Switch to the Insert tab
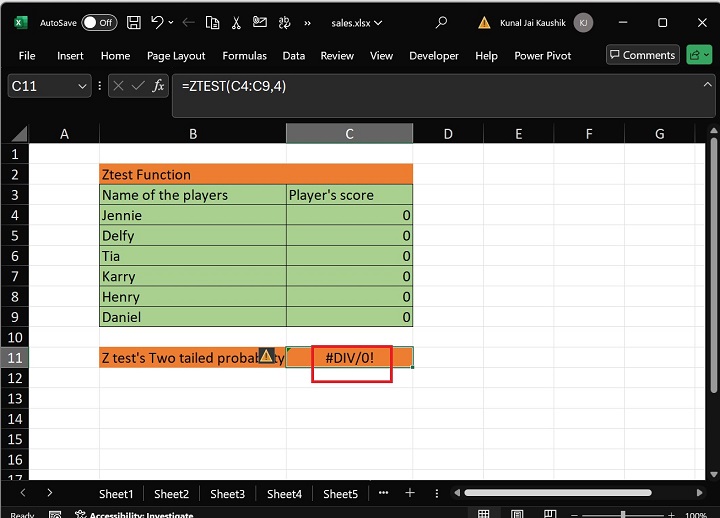Image resolution: width=720 pixels, height=518 pixels. pyautogui.click(x=70, y=56)
